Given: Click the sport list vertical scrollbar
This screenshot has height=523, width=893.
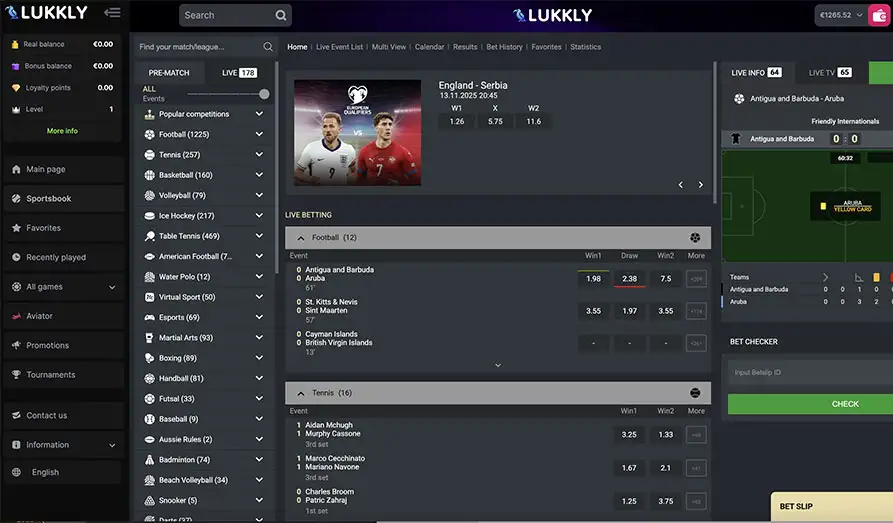Looking at the screenshot, I should [x=277, y=168].
